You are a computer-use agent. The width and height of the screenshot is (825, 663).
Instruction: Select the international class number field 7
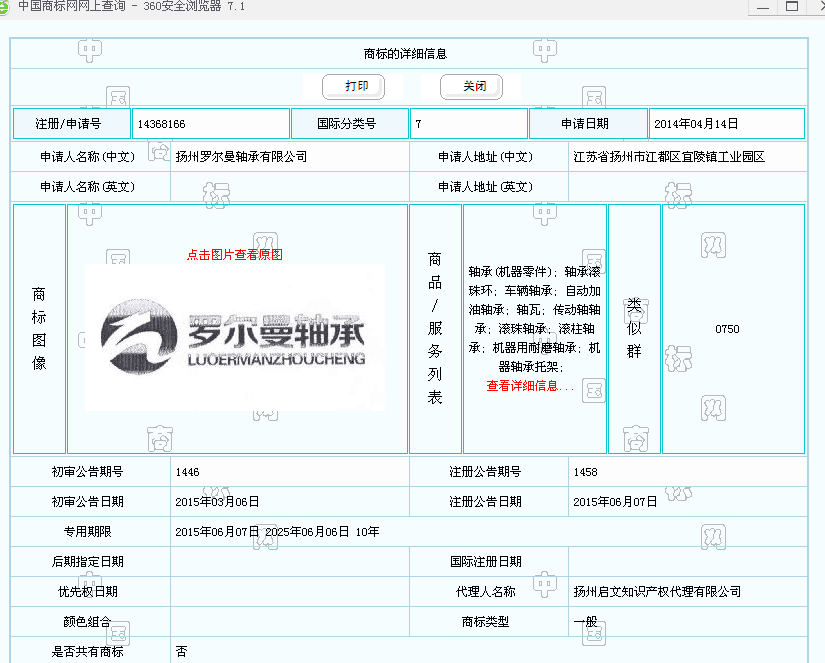468,124
